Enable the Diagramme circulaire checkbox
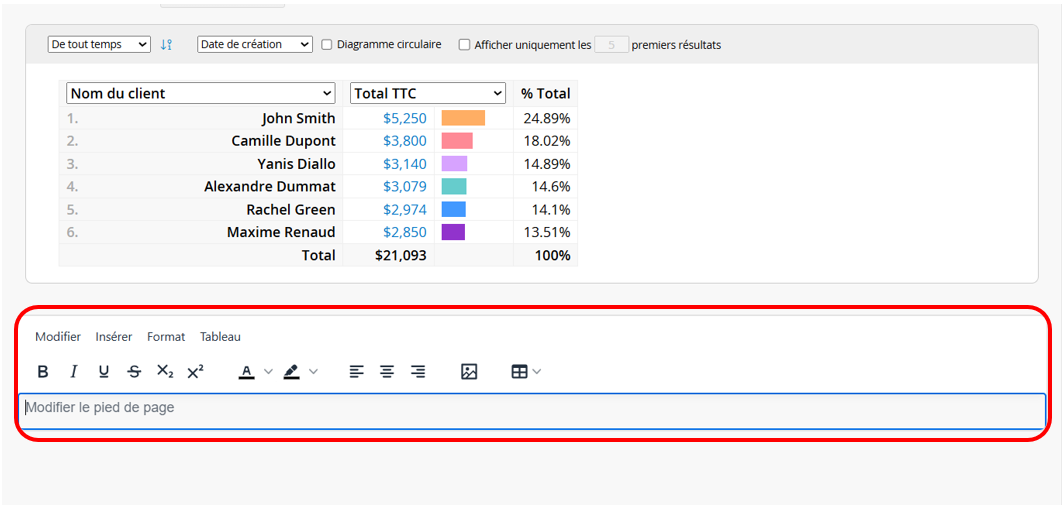This screenshot has width=1063, height=506. point(327,45)
